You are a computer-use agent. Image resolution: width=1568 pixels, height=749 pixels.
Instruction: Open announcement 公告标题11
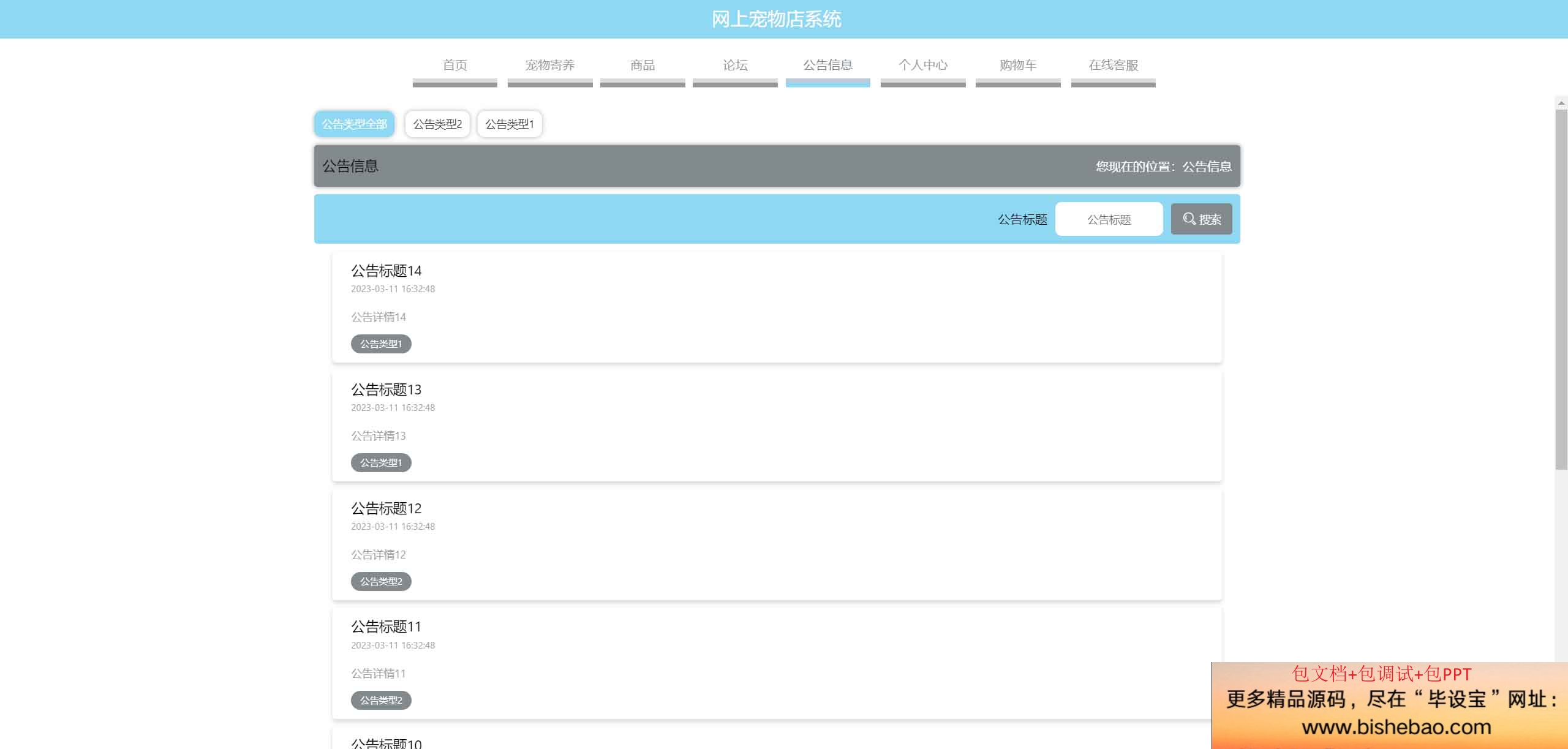click(x=386, y=627)
